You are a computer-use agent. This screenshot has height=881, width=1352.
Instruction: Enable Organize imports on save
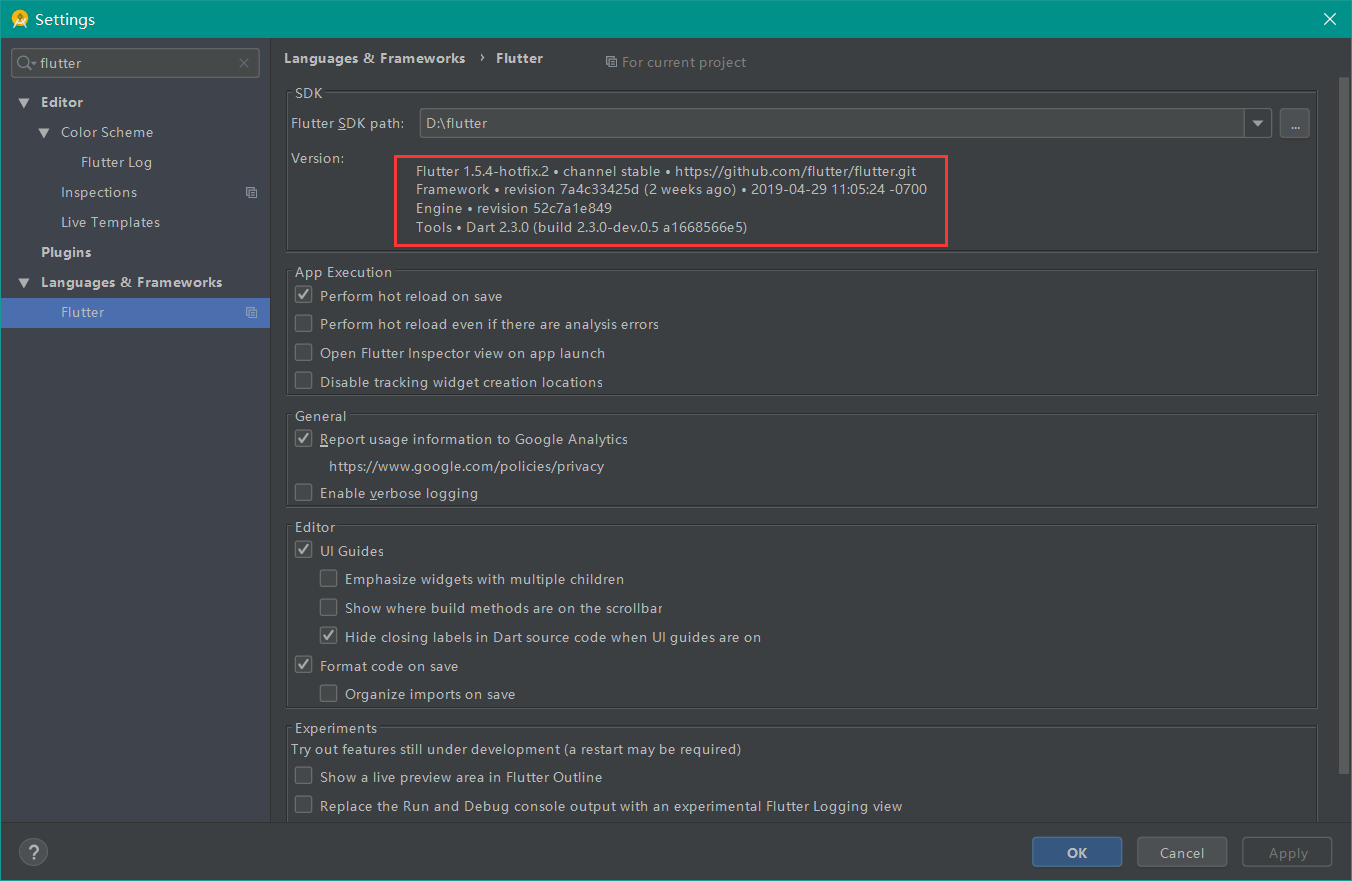tap(328, 692)
